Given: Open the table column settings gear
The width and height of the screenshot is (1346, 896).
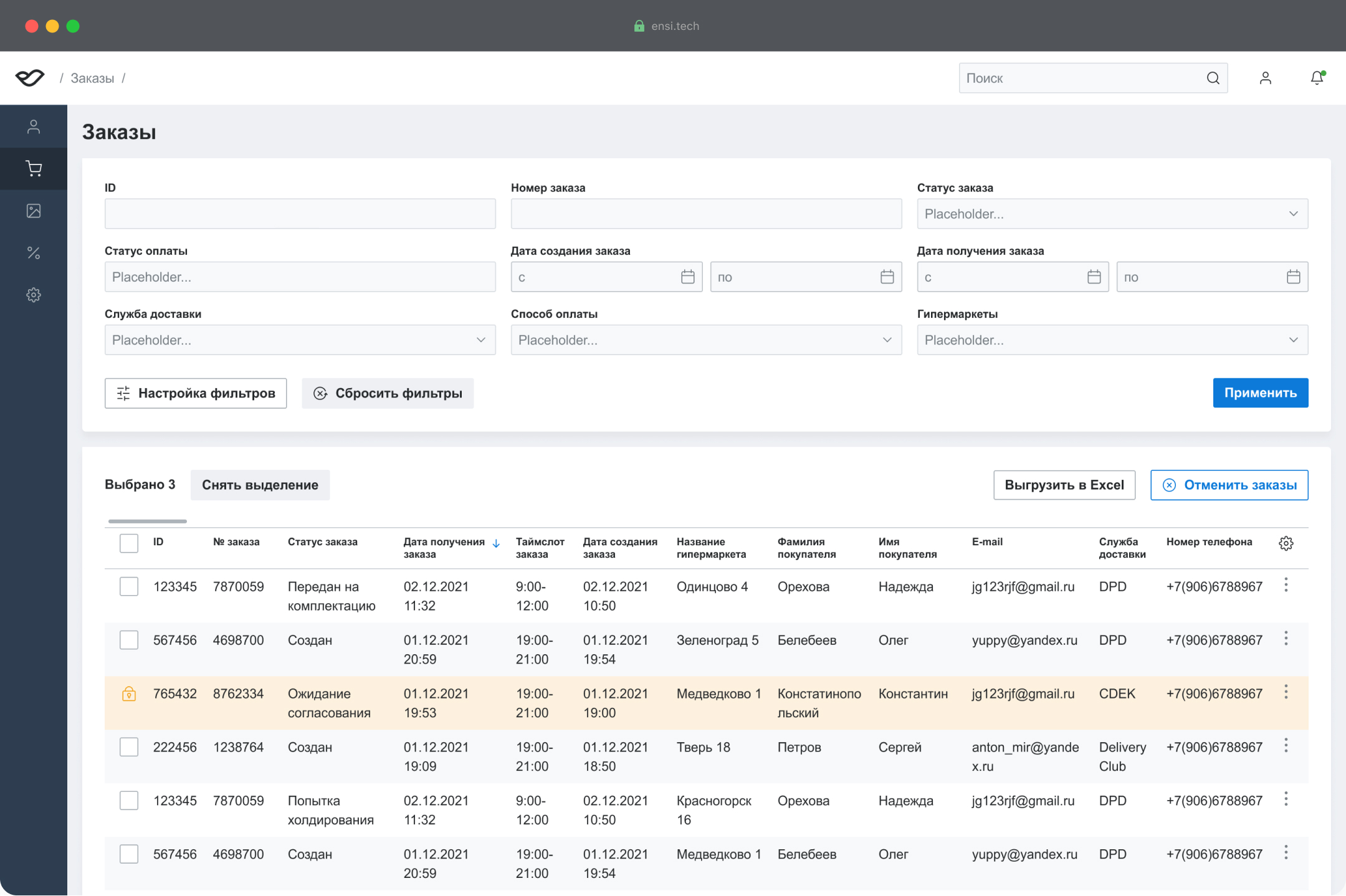Looking at the screenshot, I should point(1286,543).
